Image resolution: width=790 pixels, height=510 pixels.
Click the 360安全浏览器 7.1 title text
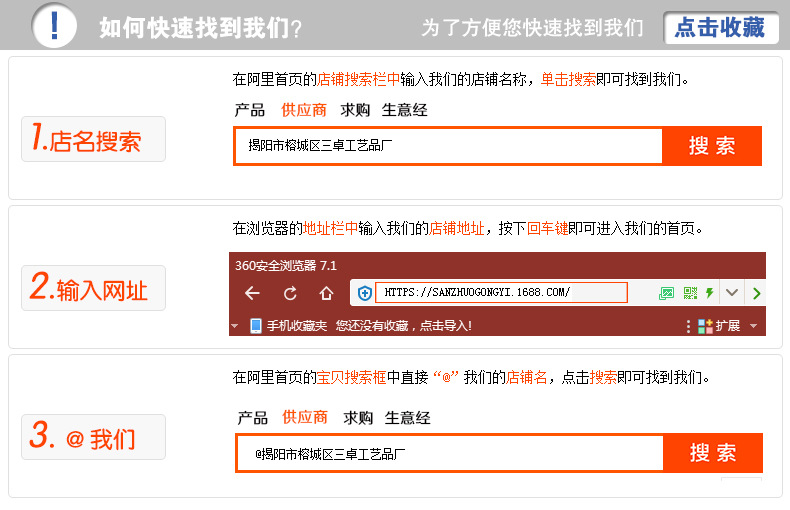286,266
